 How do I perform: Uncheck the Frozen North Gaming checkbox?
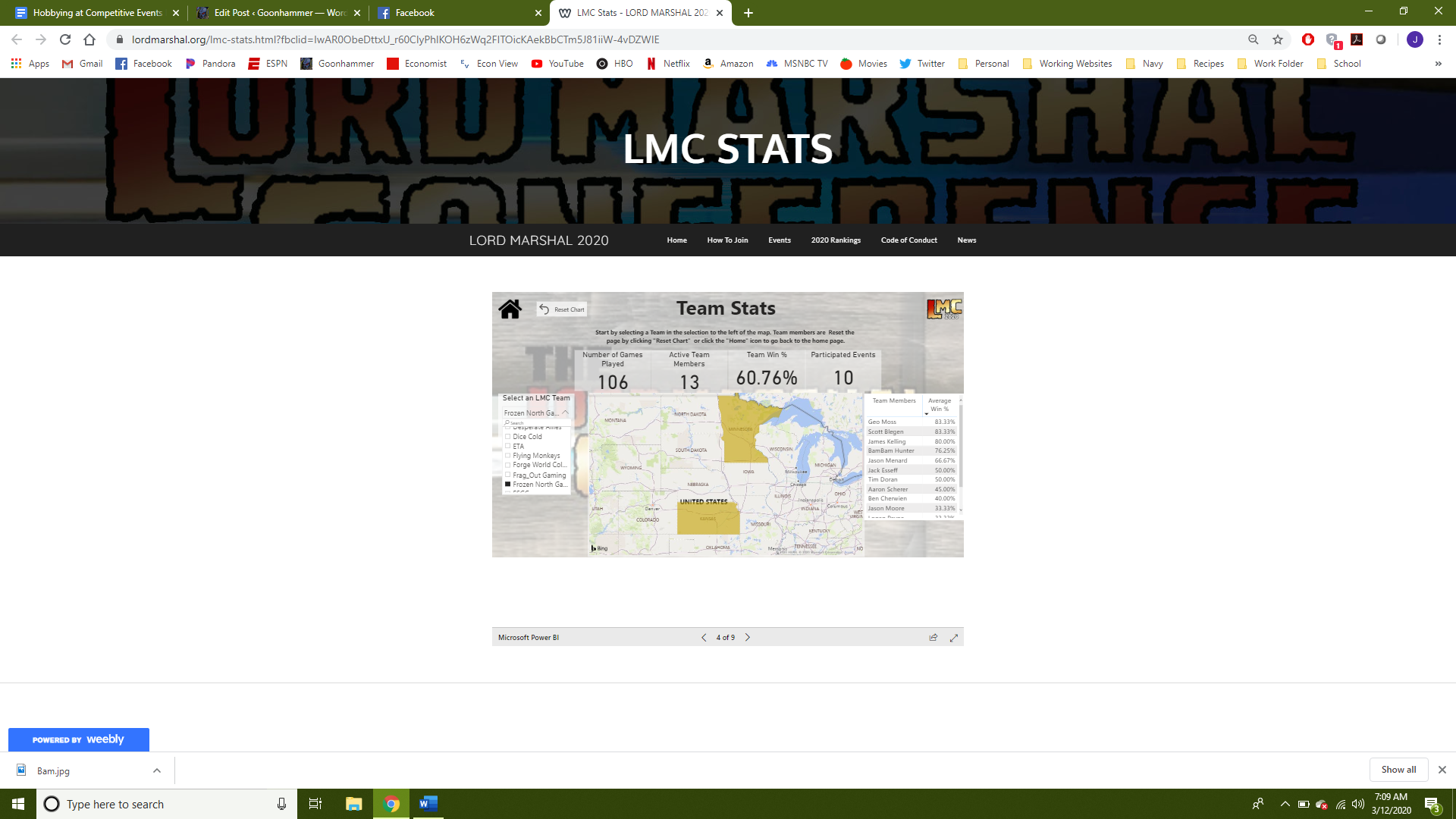click(508, 484)
